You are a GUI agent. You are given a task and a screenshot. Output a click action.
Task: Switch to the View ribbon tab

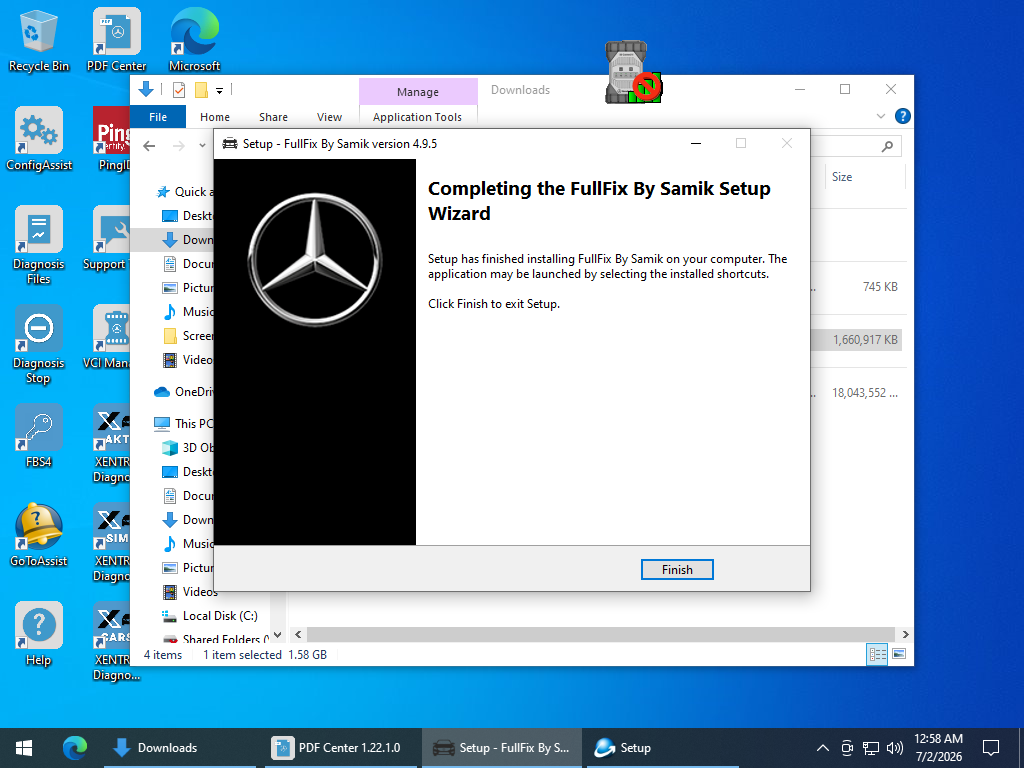pyautogui.click(x=329, y=117)
